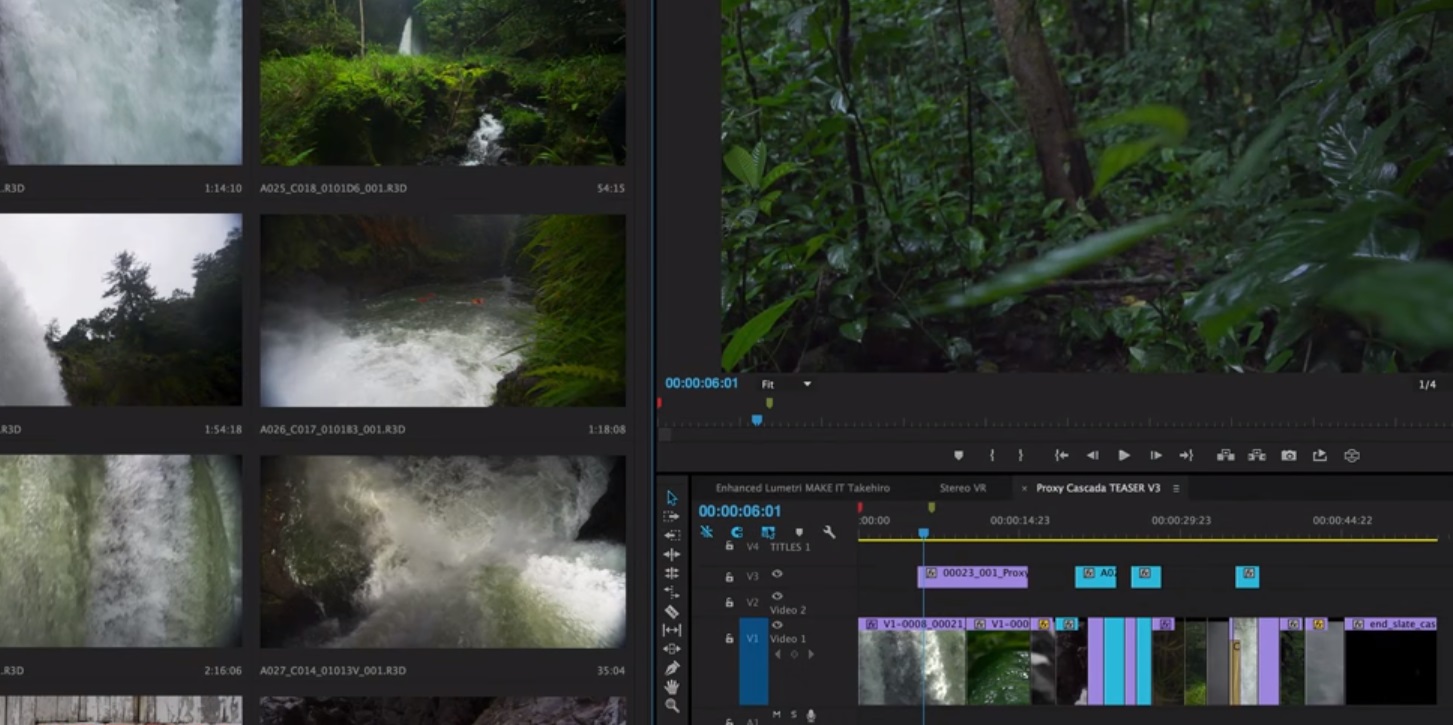Step forward one frame

point(1155,455)
